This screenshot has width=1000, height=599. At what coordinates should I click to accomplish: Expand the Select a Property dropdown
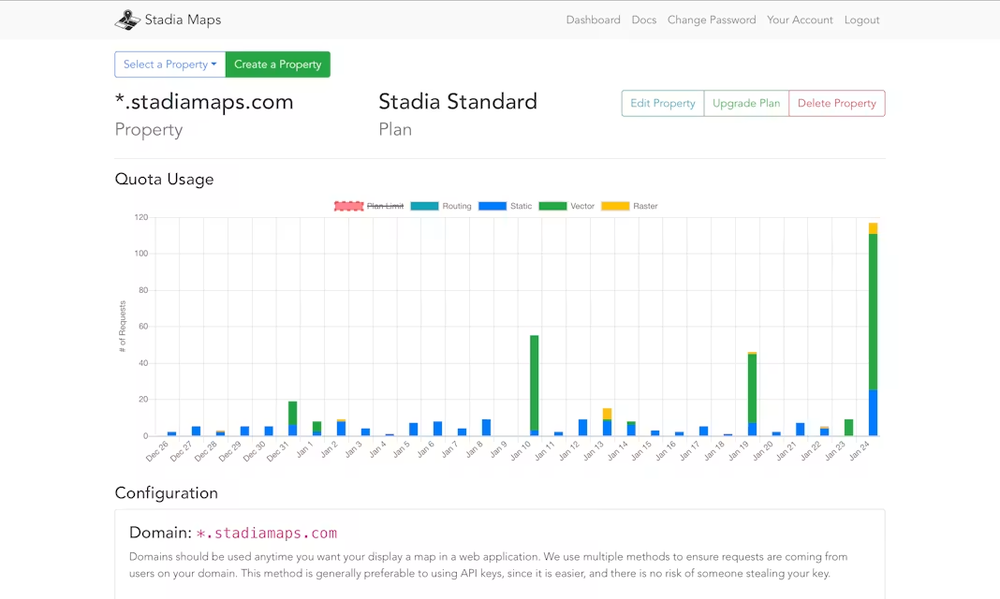pos(170,64)
